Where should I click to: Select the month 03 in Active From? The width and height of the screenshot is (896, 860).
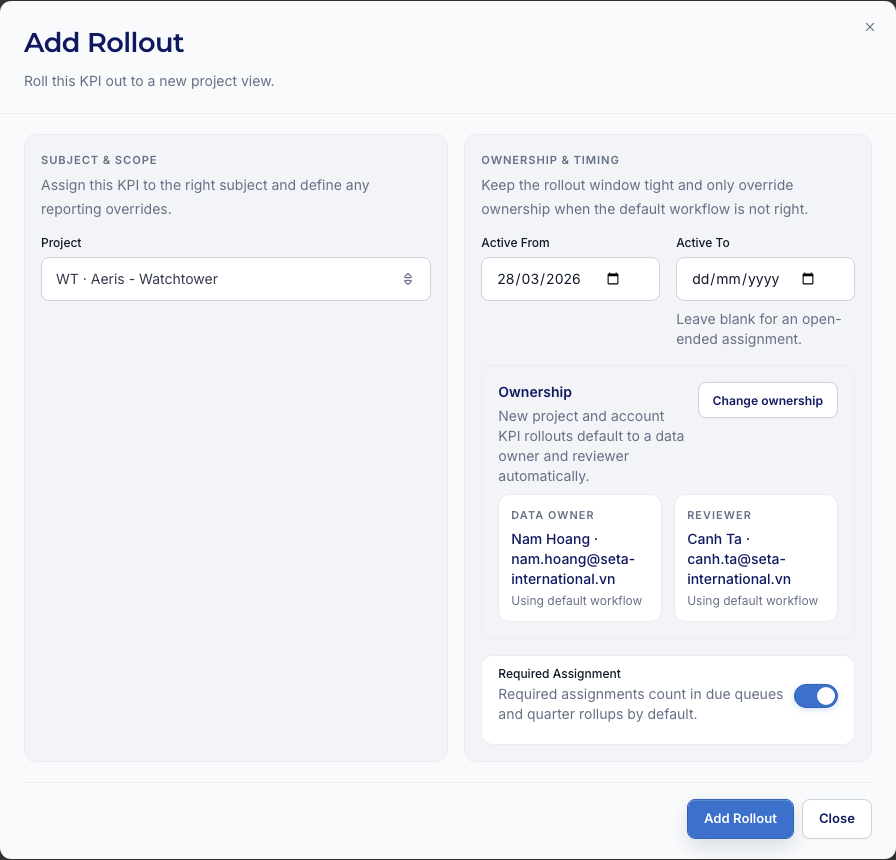click(x=531, y=279)
